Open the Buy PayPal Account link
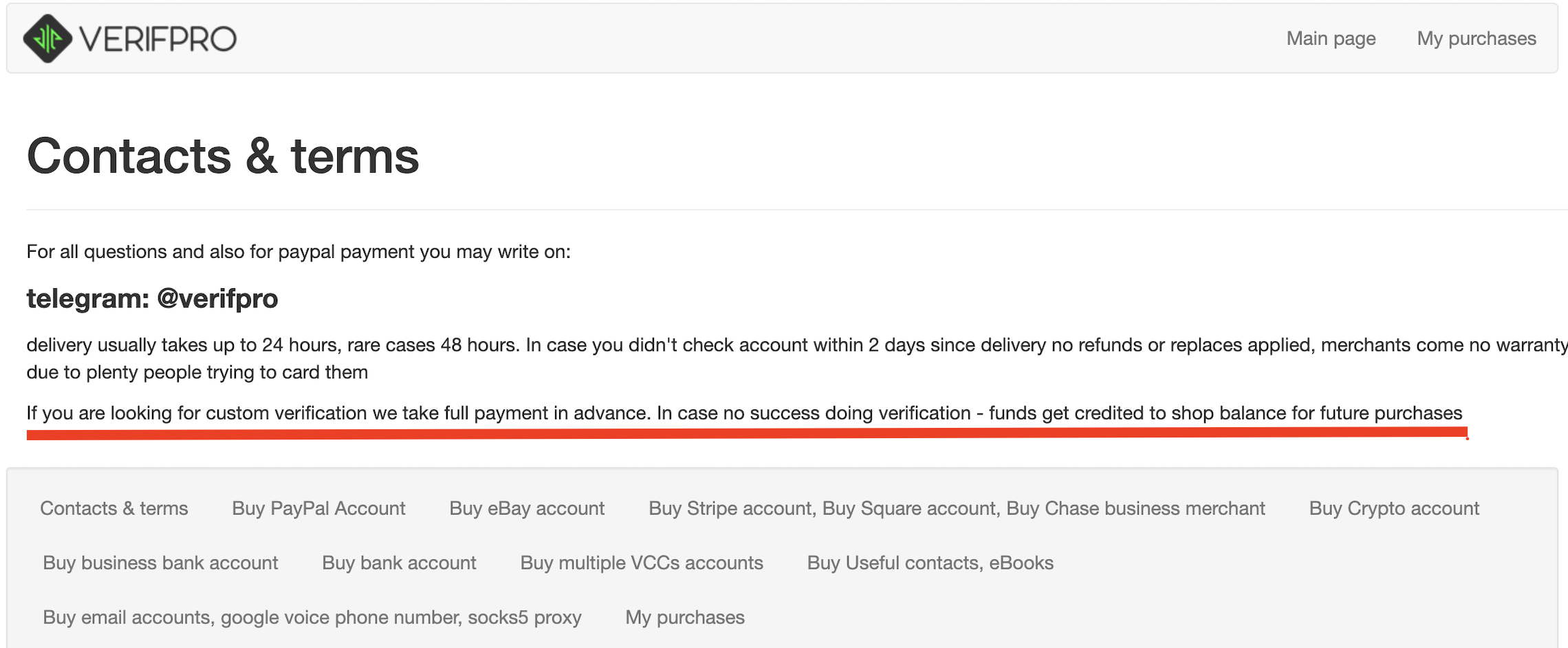This screenshot has height=648, width=1568. click(x=318, y=508)
